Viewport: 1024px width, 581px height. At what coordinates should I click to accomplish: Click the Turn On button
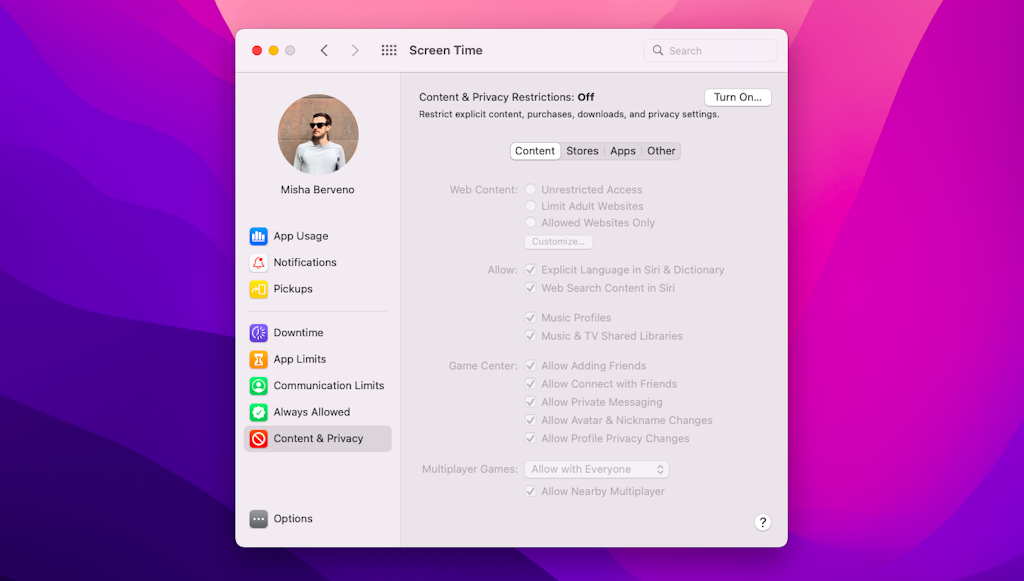pyautogui.click(x=737, y=97)
